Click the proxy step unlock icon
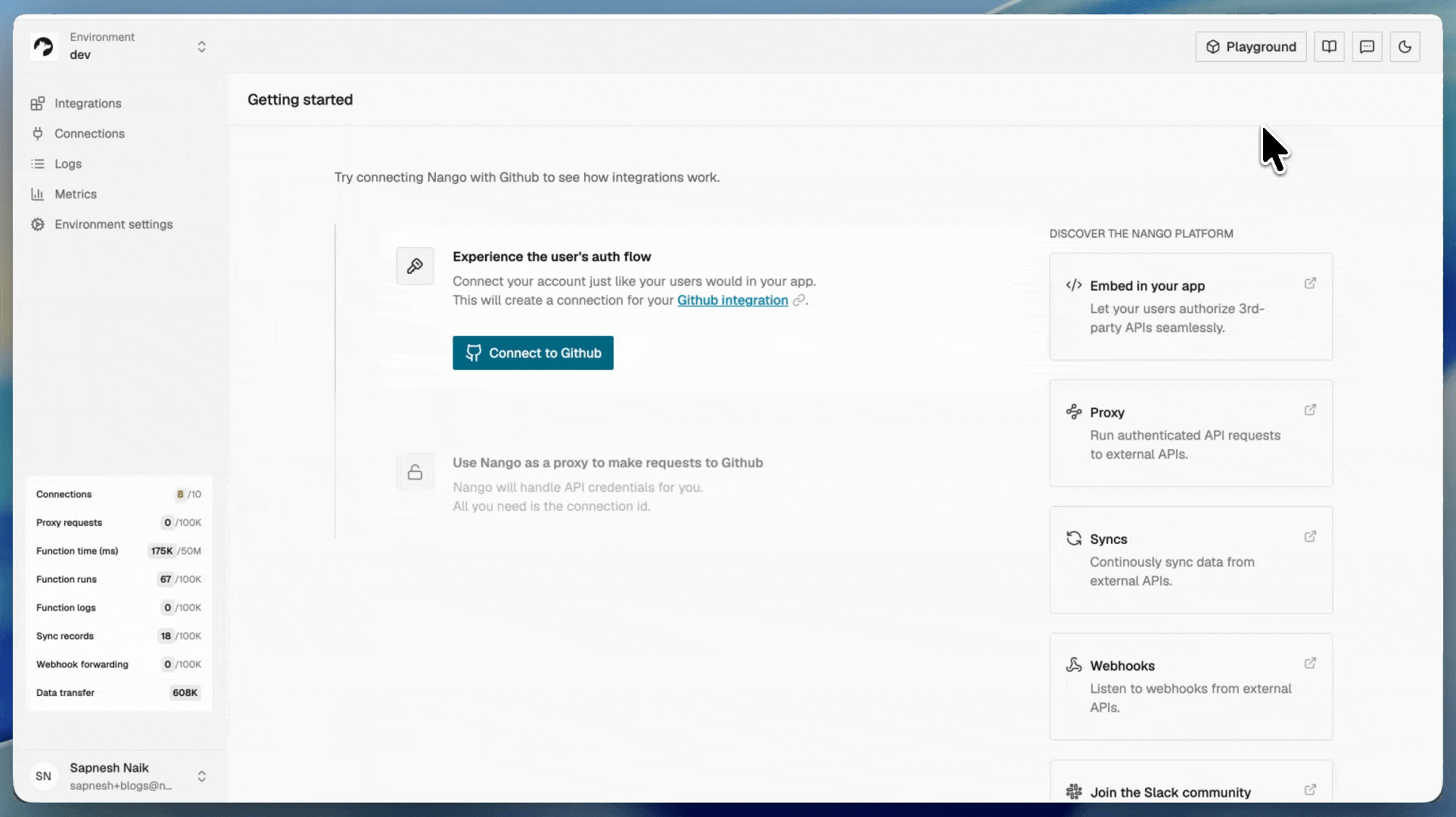Viewport: 1456px width, 817px height. tap(415, 473)
